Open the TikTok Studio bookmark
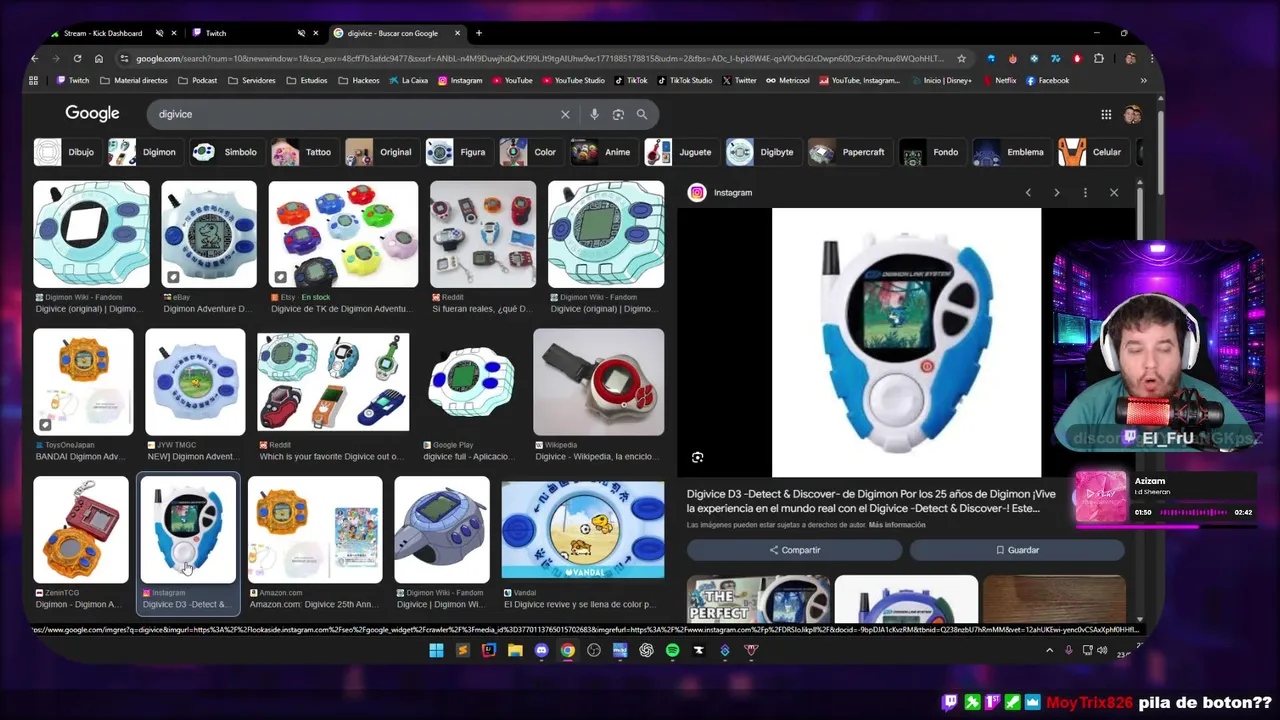The width and height of the screenshot is (1280, 720). 684,80
